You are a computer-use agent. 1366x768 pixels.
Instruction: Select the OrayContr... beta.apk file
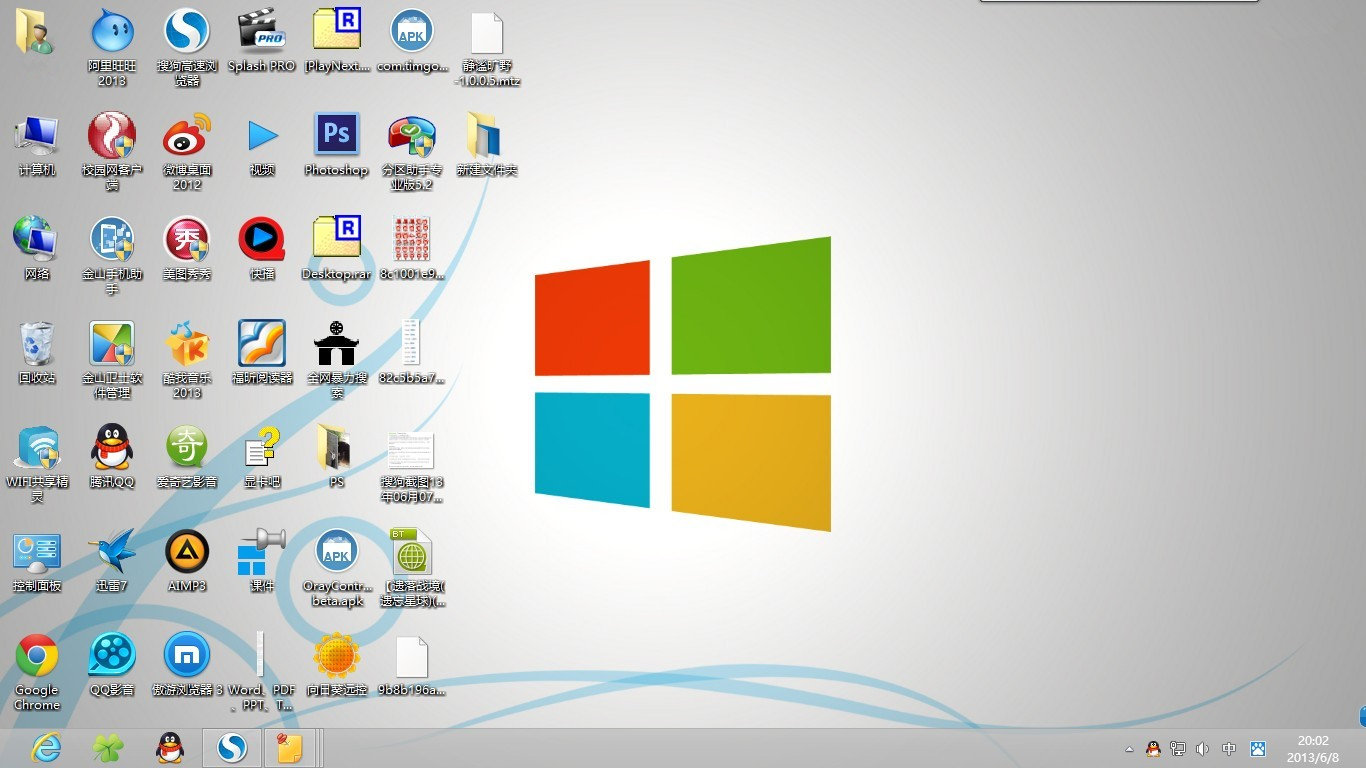pyautogui.click(x=337, y=567)
